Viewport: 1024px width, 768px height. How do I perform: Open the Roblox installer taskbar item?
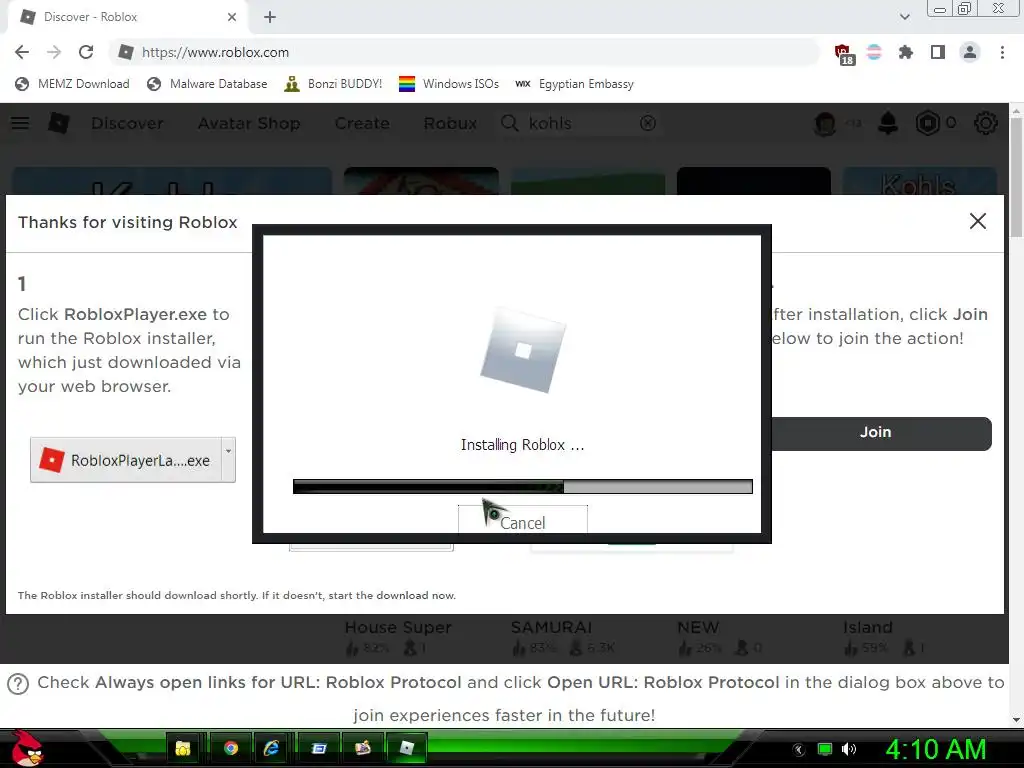tap(407, 748)
